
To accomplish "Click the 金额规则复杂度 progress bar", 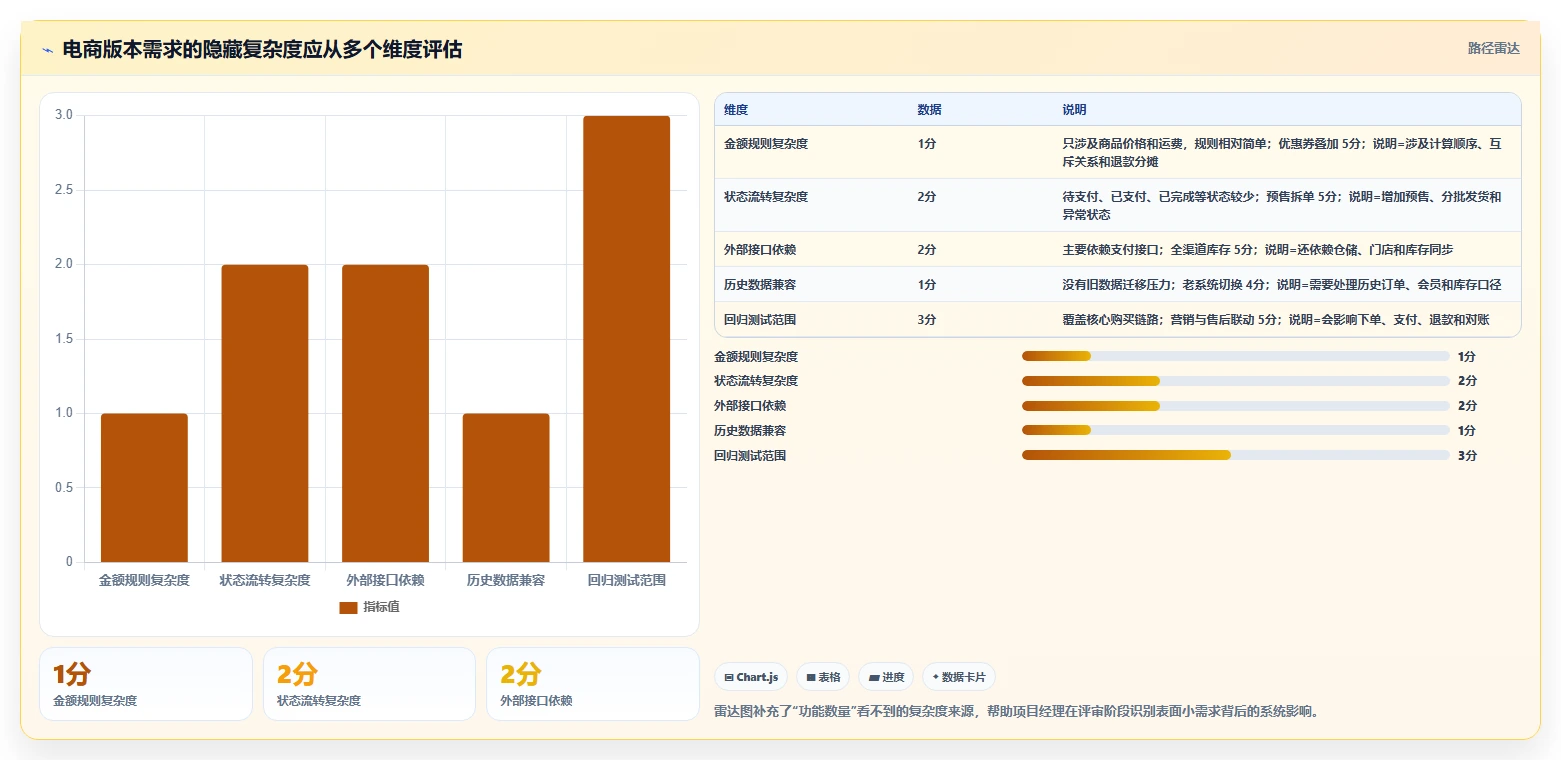I will pyautogui.click(x=1235, y=356).
